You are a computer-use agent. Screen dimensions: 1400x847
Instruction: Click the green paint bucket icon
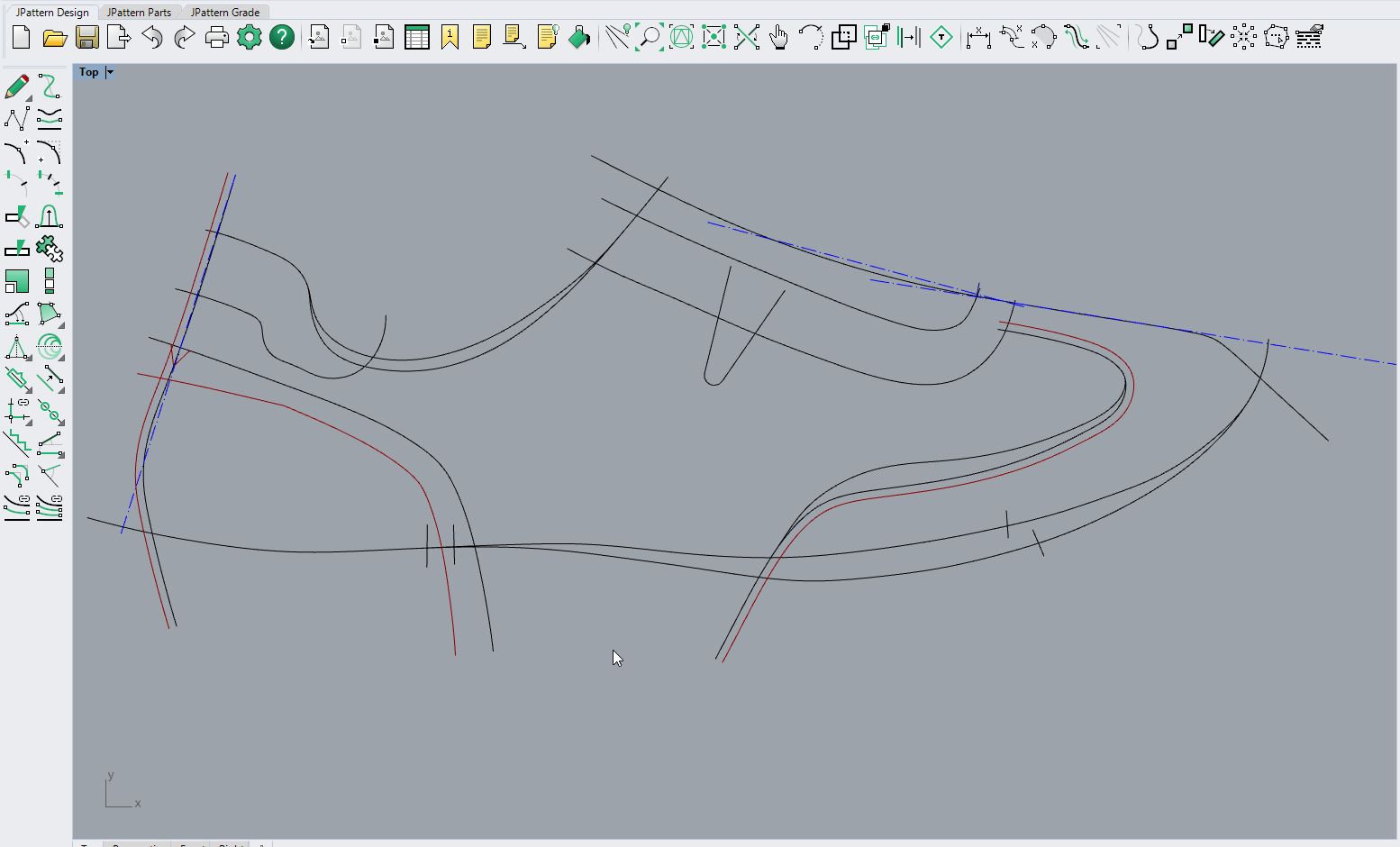(x=579, y=38)
